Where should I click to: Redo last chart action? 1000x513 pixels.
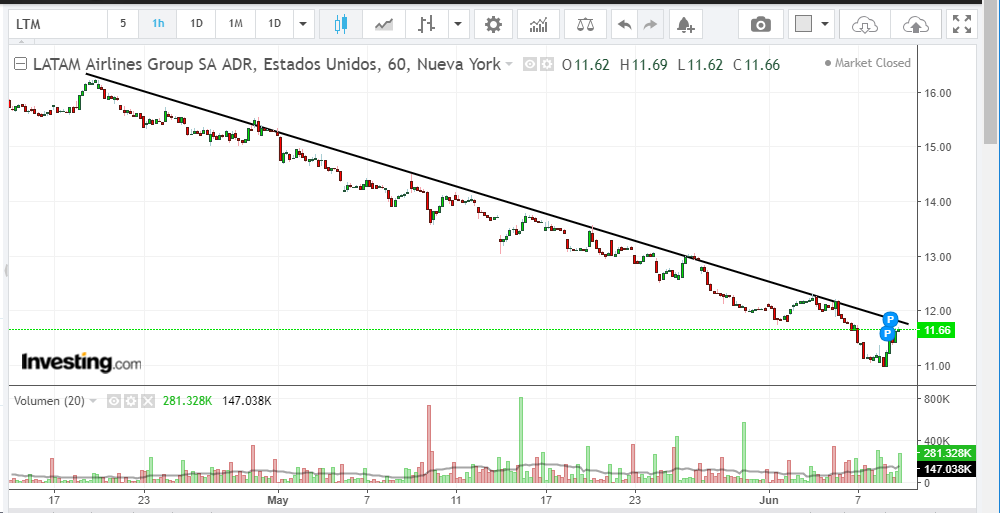[650, 25]
